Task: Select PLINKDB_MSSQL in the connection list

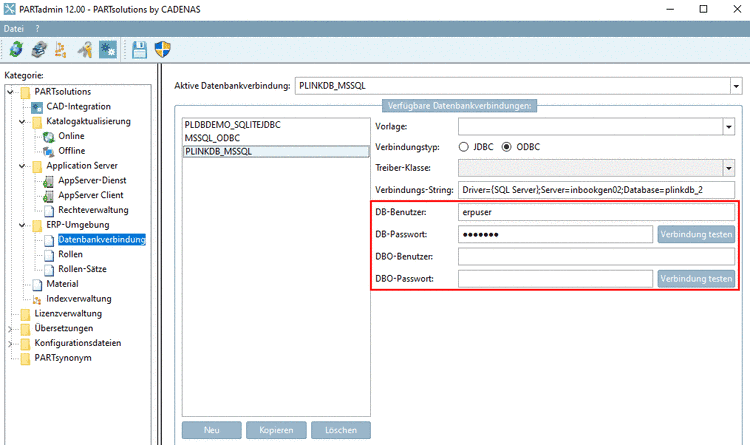Action: tap(276, 151)
